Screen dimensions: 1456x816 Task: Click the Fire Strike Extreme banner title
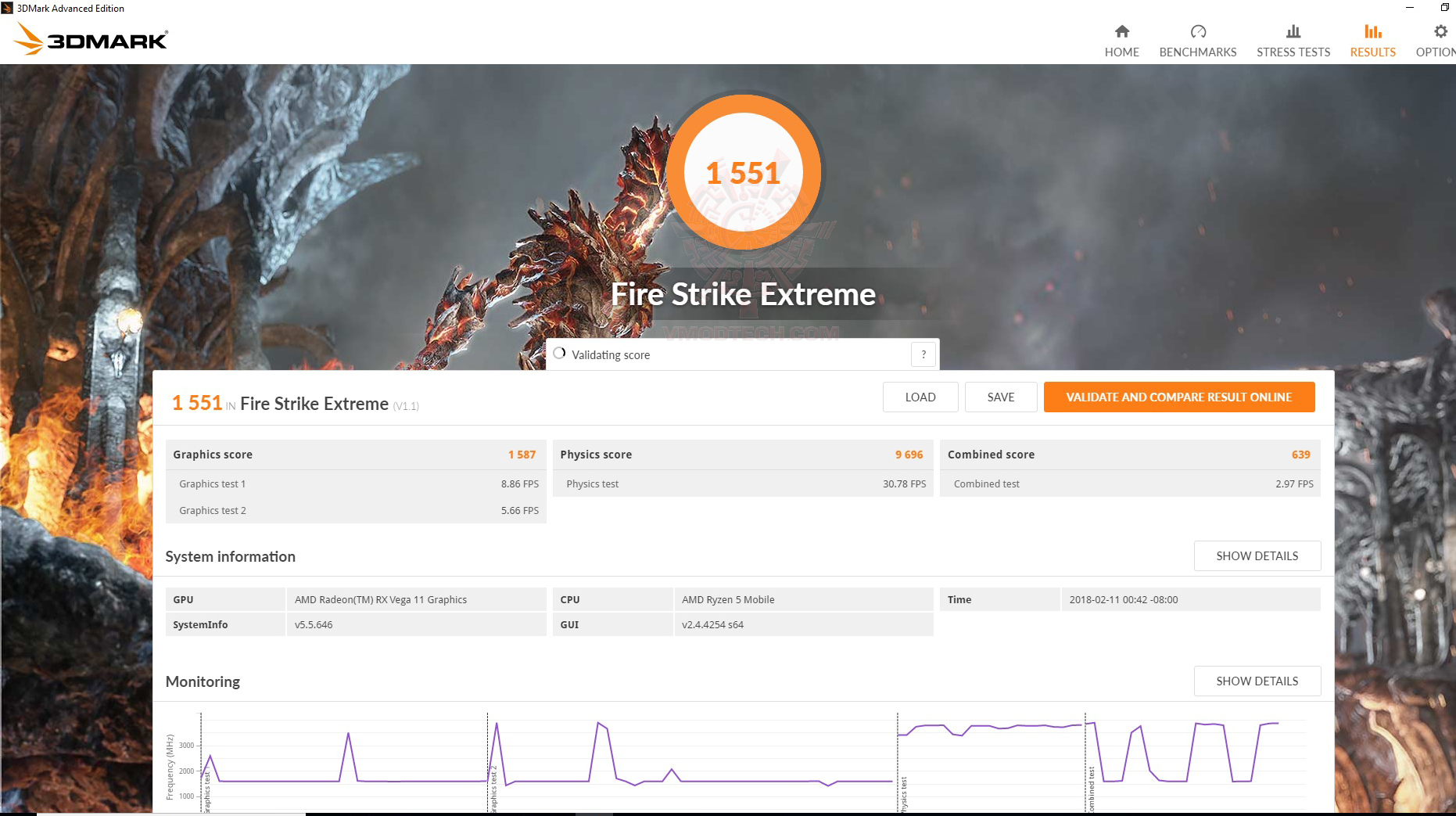click(x=743, y=294)
